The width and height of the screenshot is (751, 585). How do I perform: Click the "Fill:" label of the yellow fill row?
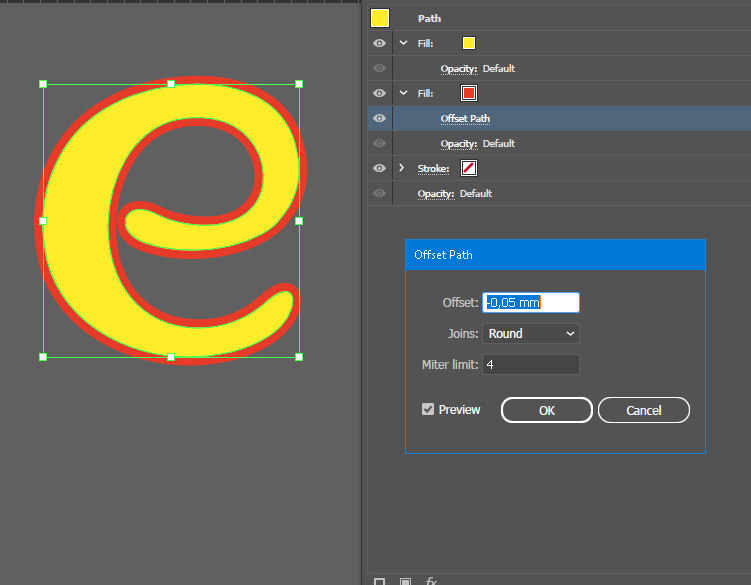pyautogui.click(x=425, y=43)
